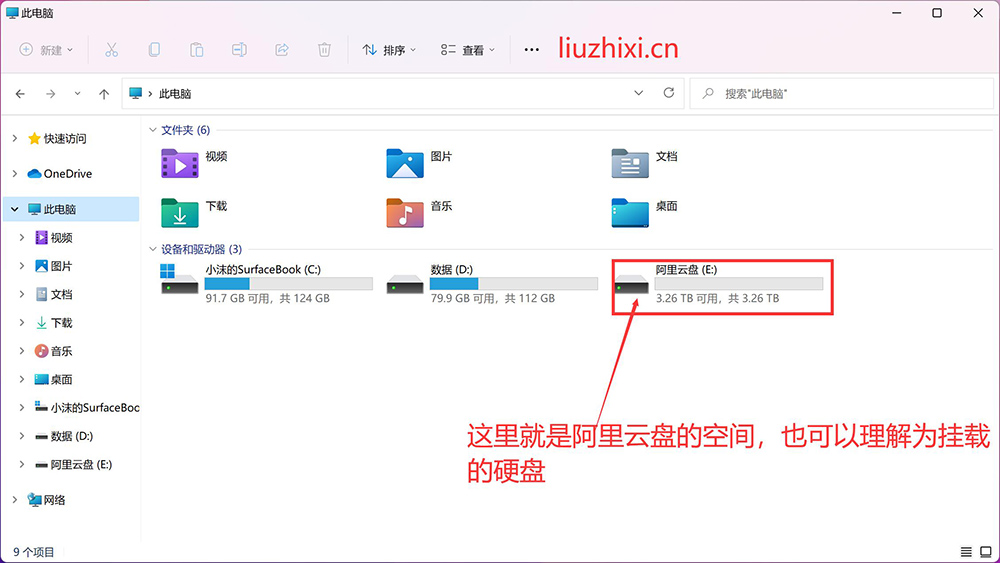Click the Rename icon in toolbar

point(239,49)
